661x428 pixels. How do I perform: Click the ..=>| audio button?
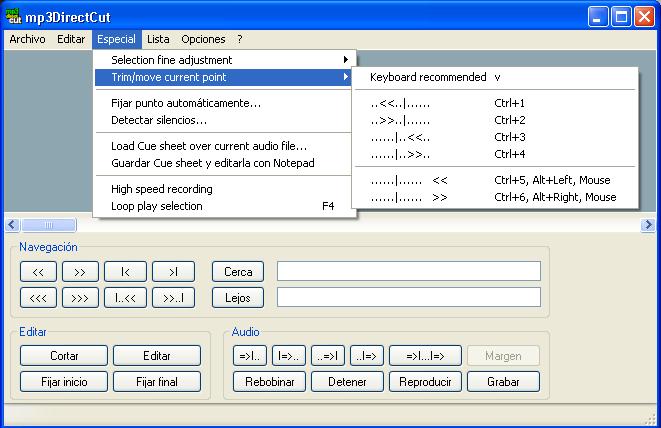pyautogui.click(x=328, y=356)
